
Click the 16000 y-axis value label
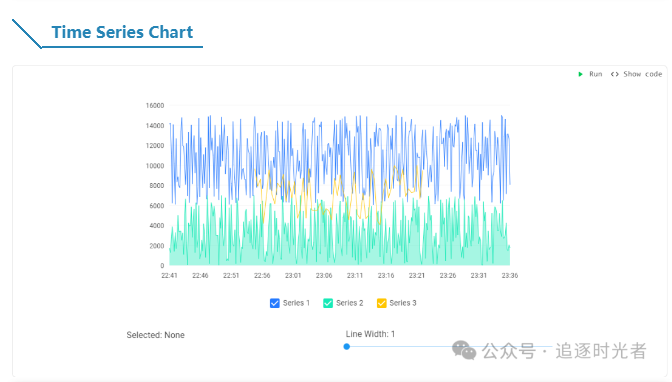point(155,105)
